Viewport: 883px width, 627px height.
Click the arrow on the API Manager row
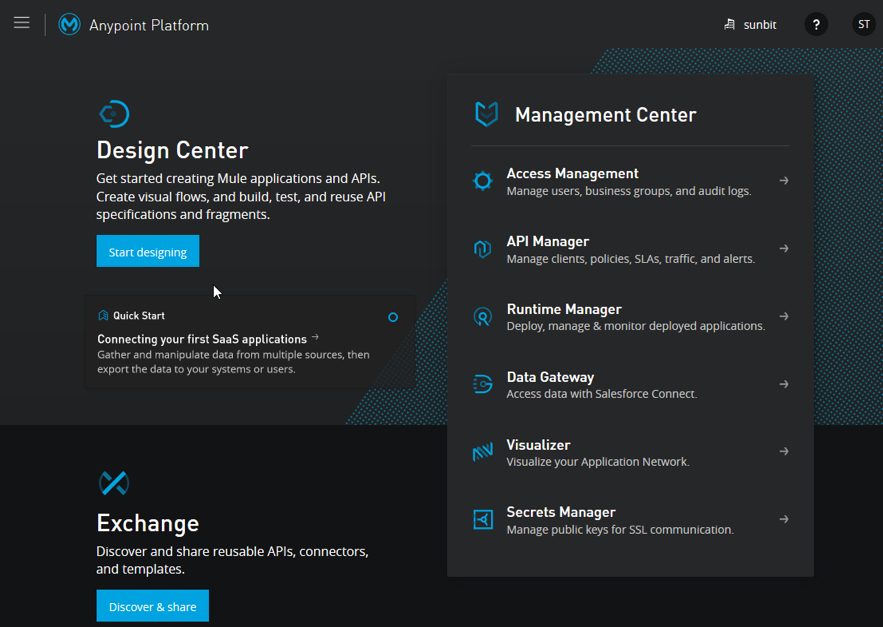pyautogui.click(x=784, y=248)
